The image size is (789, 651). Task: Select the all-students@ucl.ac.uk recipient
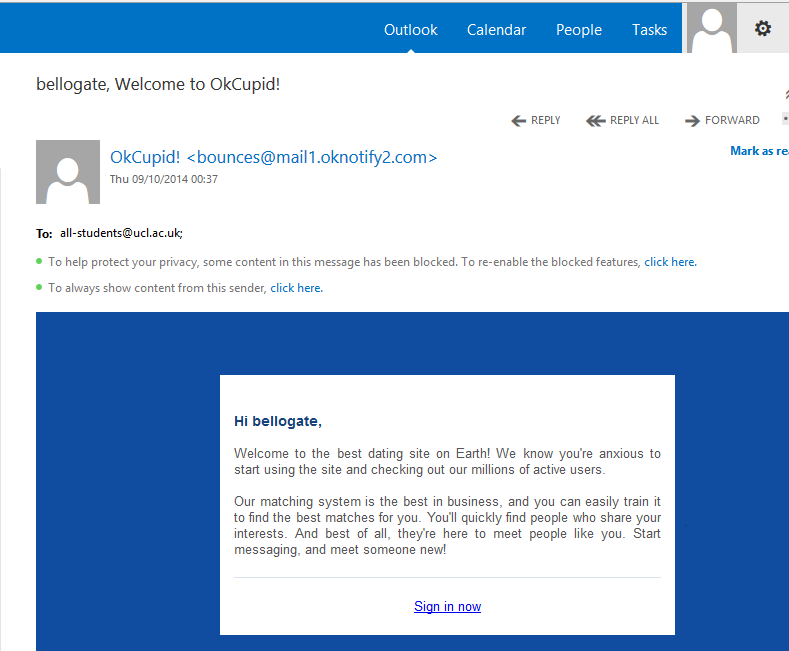(x=121, y=233)
